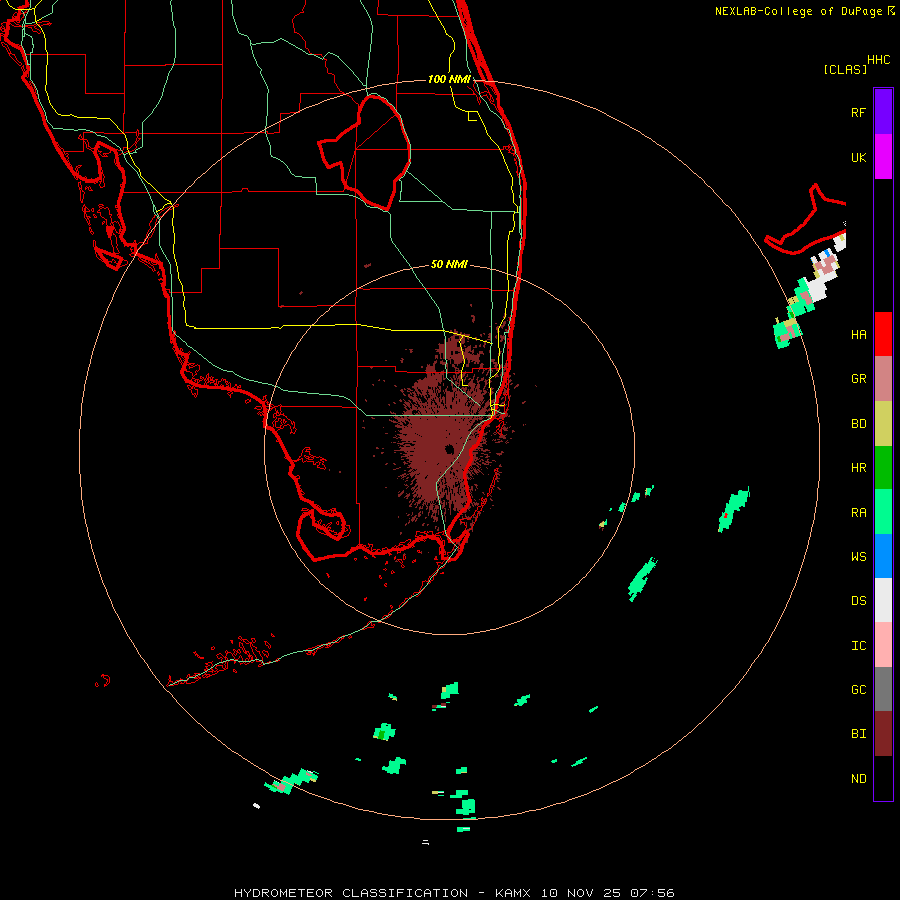Viewport: 900px width, 900px height.
Task: Click the "07:56" timestamp in the footer
Action: click(651, 893)
